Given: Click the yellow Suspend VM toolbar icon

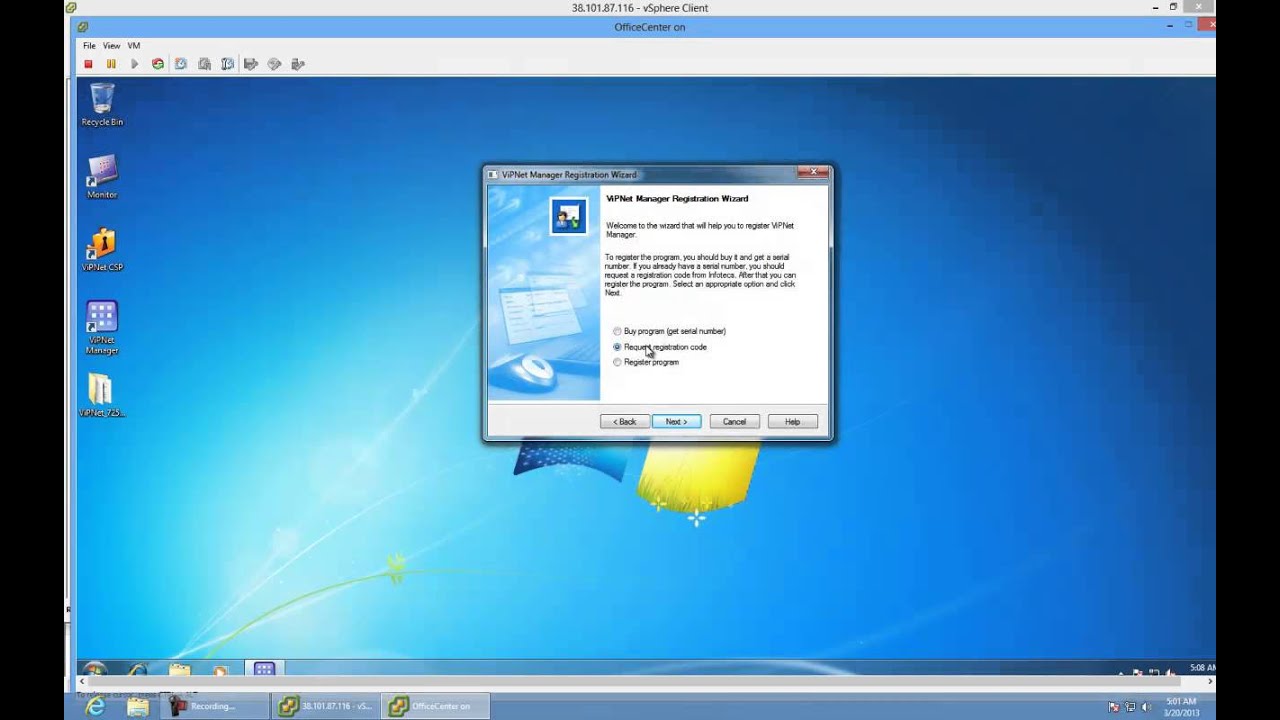Looking at the screenshot, I should [111, 64].
